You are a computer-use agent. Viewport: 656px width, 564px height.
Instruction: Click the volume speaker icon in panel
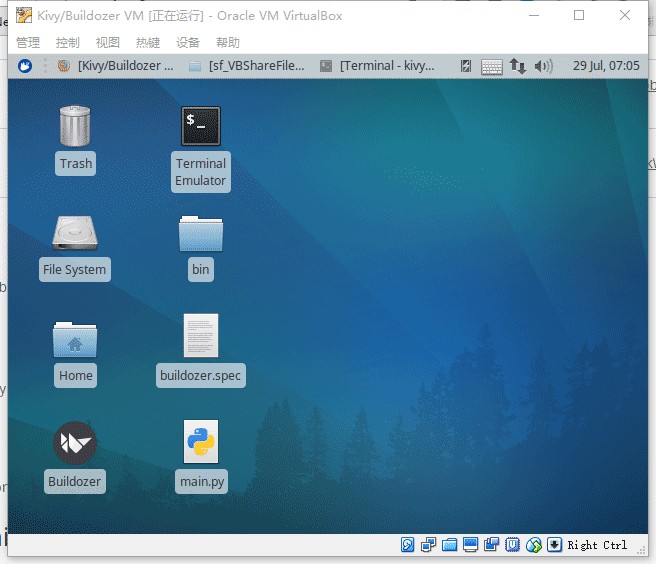(543, 66)
